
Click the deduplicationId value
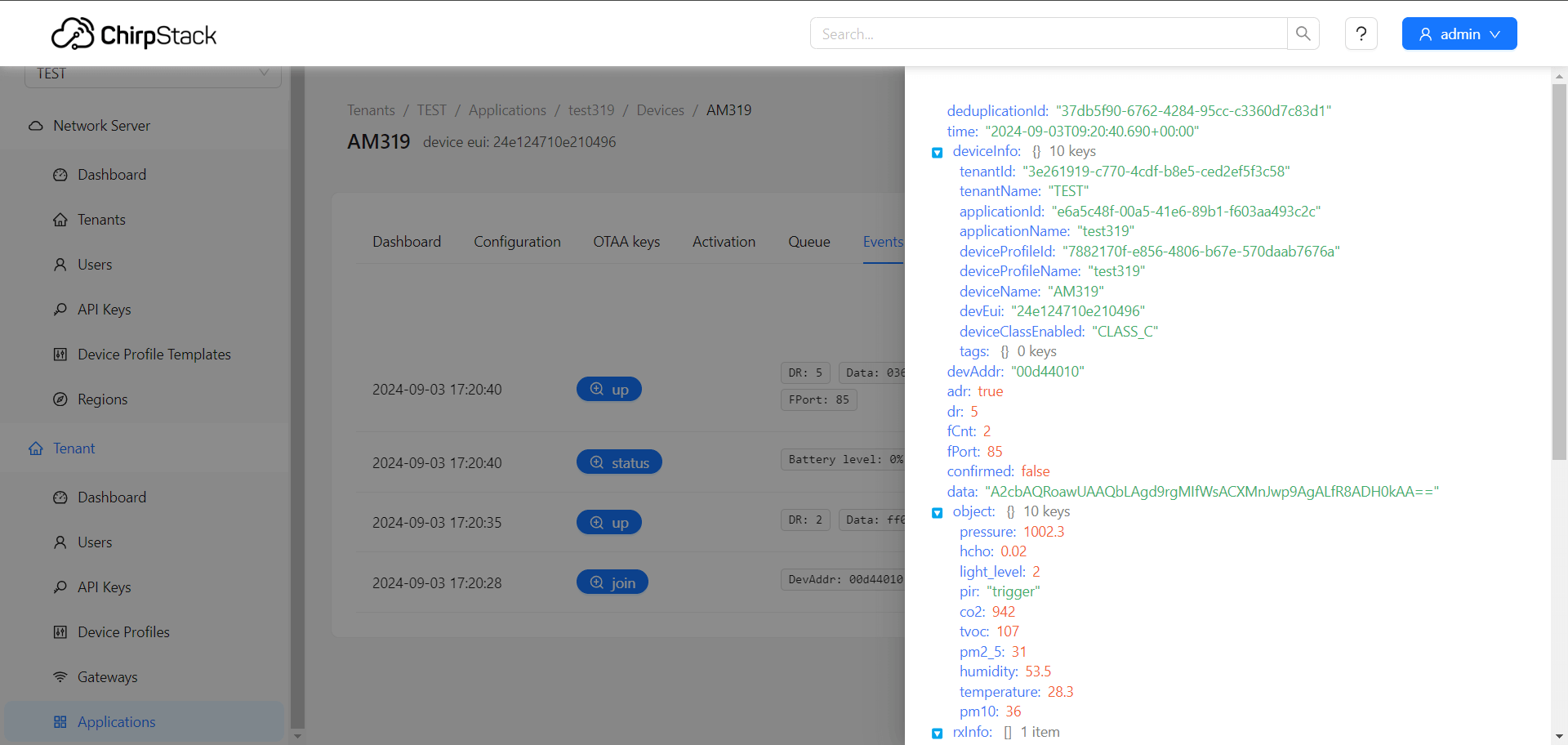tap(1193, 111)
